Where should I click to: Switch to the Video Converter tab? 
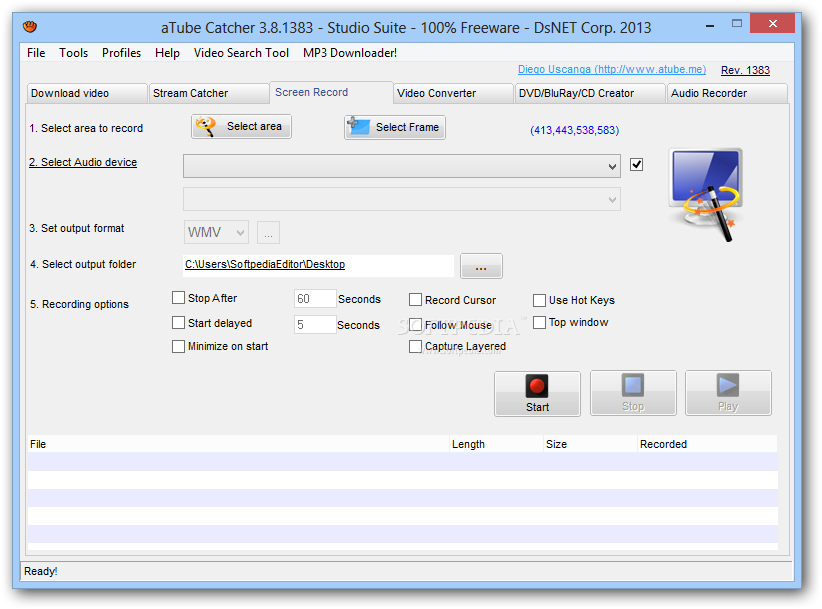(x=453, y=93)
